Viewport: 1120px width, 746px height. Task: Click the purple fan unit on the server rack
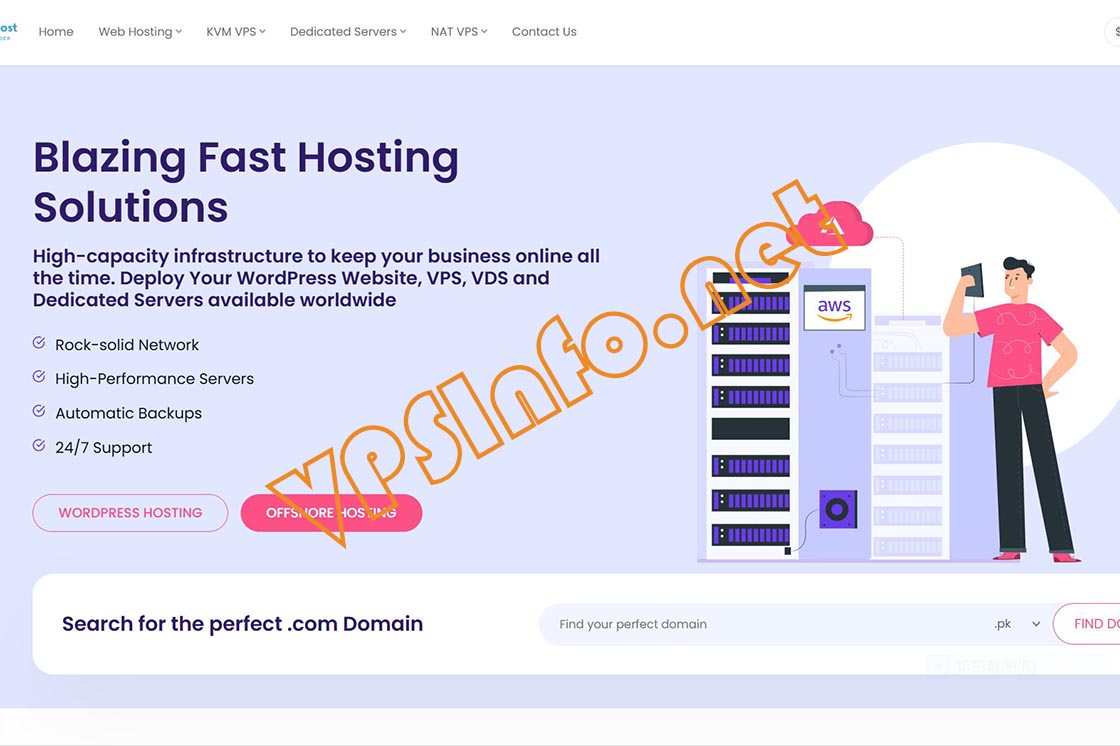click(838, 509)
